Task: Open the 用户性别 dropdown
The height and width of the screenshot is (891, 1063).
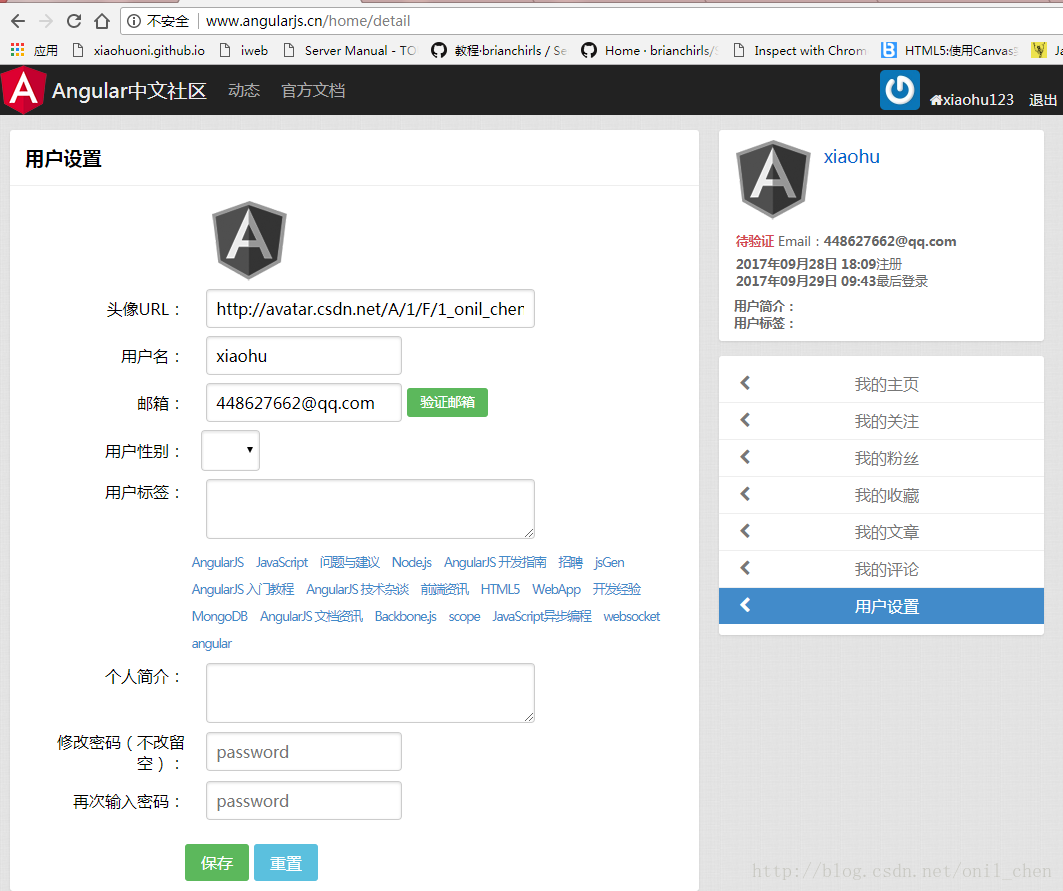Action: point(230,450)
